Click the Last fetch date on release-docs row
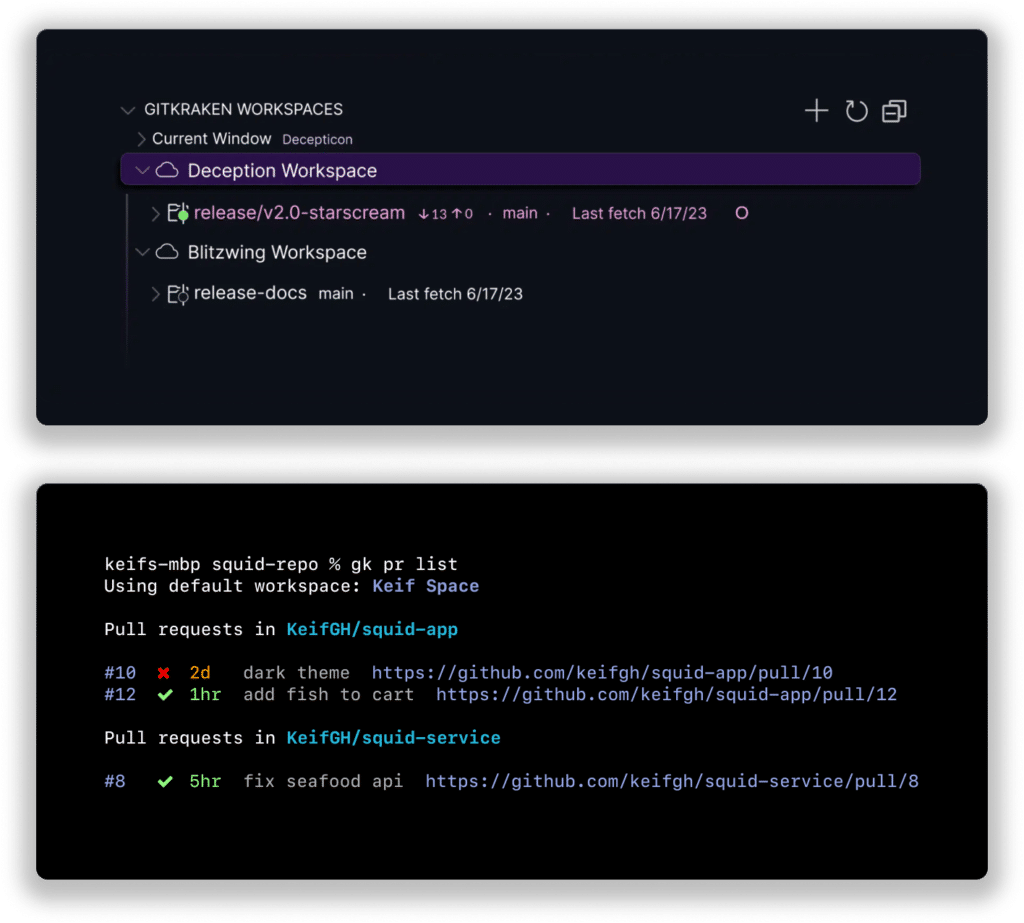 pyautogui.click(x=455, y=294)
